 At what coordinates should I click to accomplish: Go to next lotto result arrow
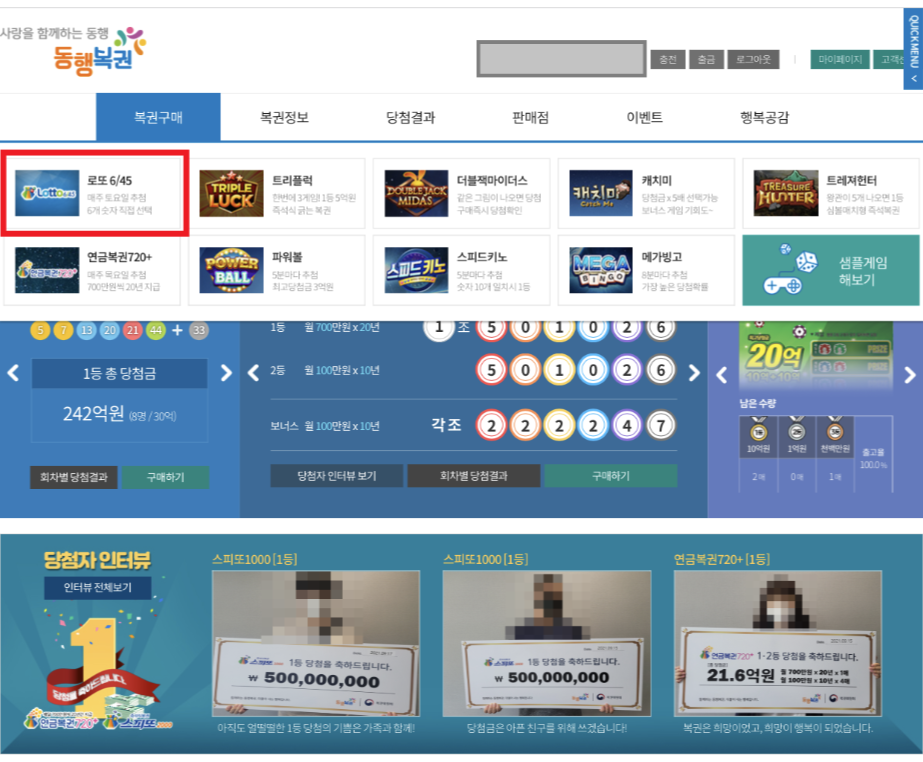click(226, 373)
